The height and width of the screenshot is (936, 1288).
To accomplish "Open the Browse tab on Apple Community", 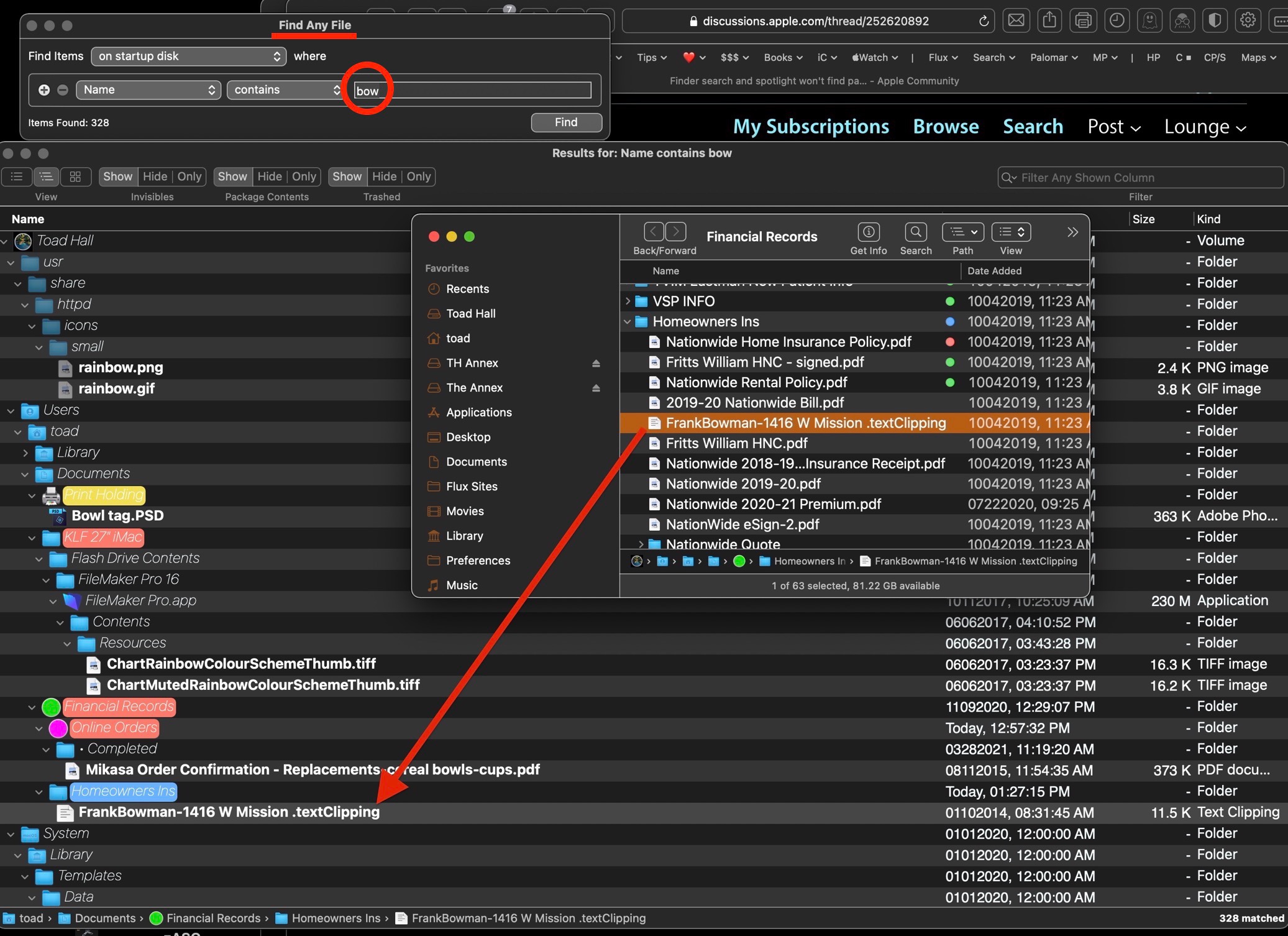I will (x=946, y=126).
